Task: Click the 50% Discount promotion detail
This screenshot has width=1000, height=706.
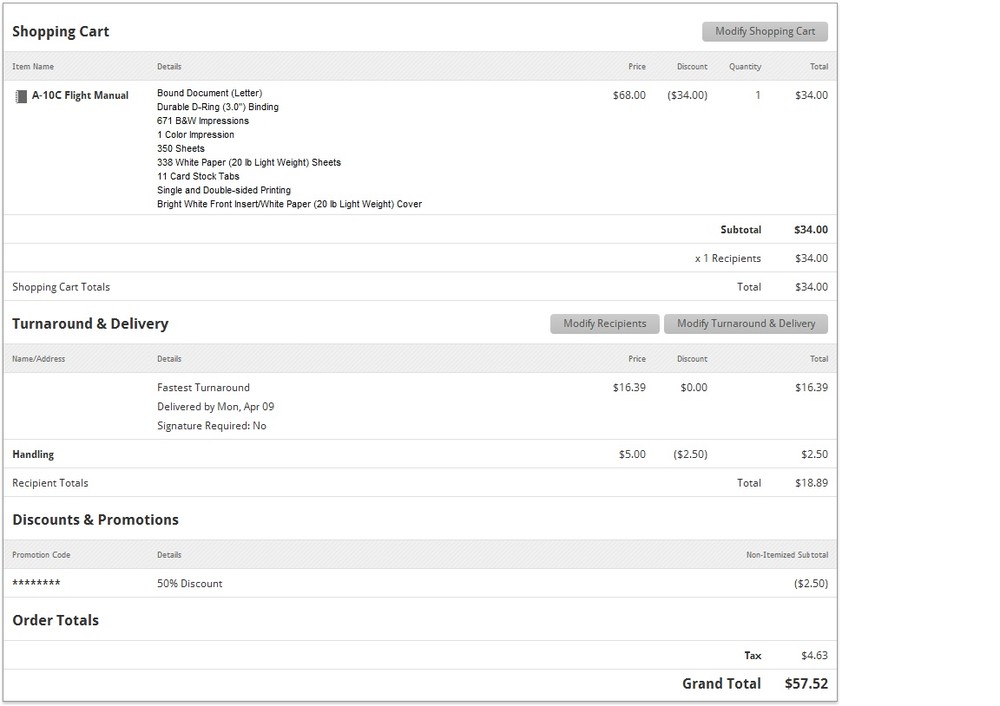Action: tap(190, 584)
